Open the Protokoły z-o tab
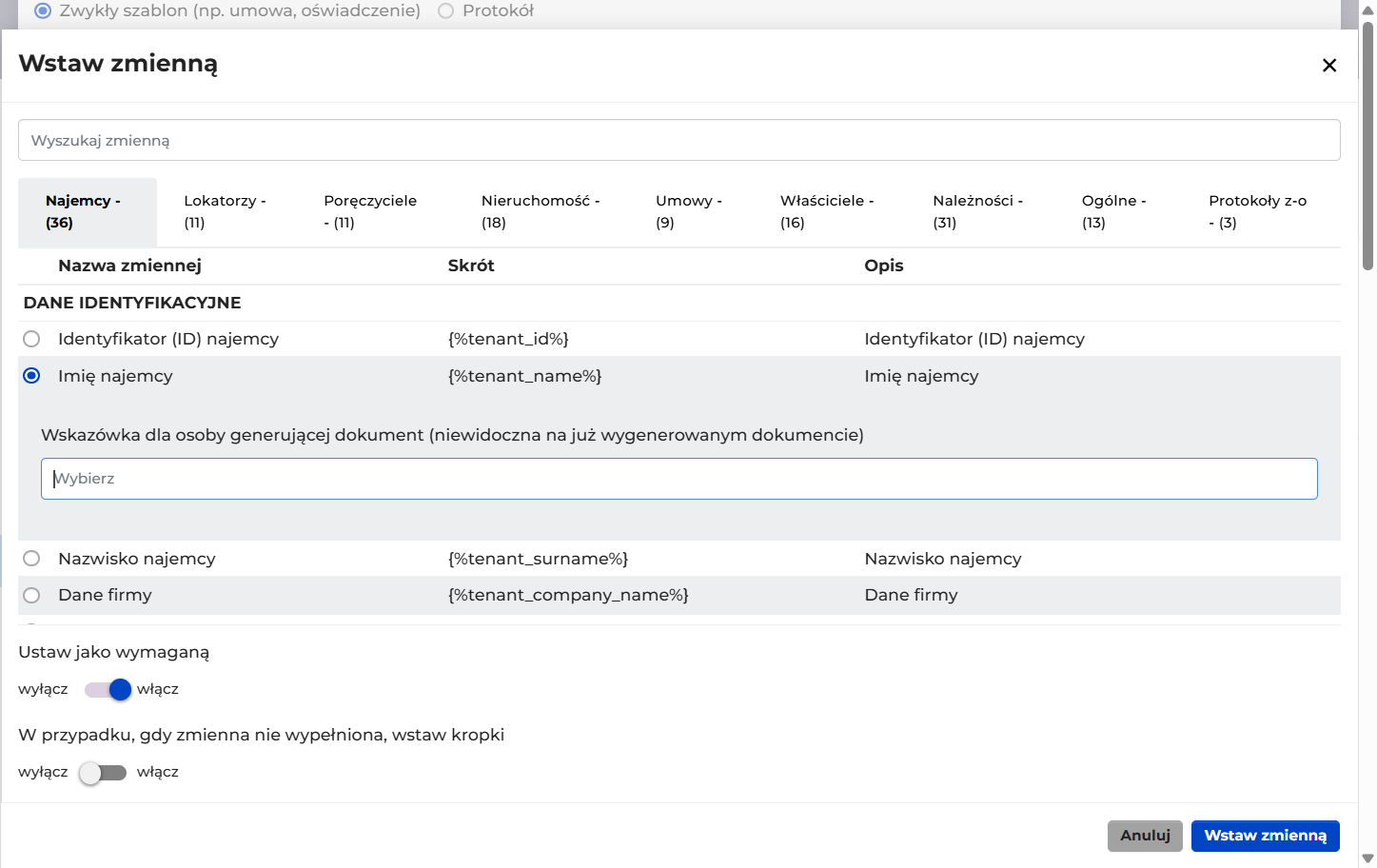Image resolution: width=1377 pixels, height=868 pixels. [x=1258, y=211]
